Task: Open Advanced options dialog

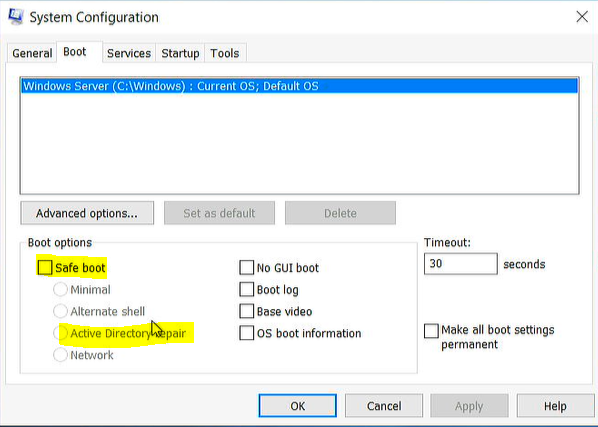Action: pos(87,213)
